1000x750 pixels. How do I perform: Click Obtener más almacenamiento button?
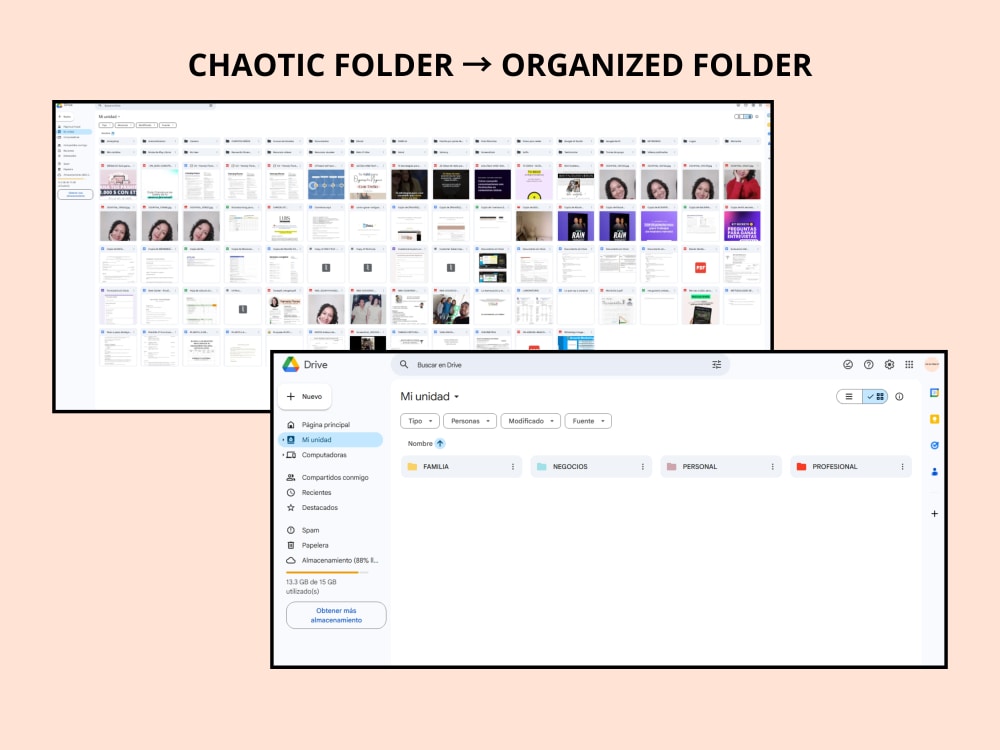point(336,615)
